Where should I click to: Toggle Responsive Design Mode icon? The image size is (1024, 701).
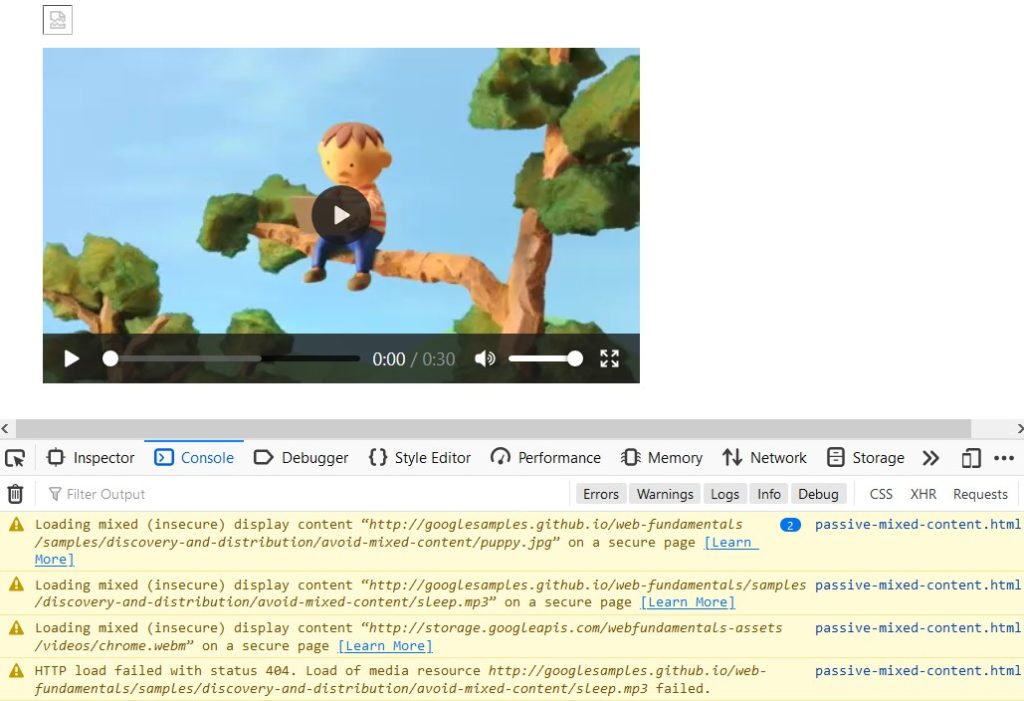click(x=970, y=458)
